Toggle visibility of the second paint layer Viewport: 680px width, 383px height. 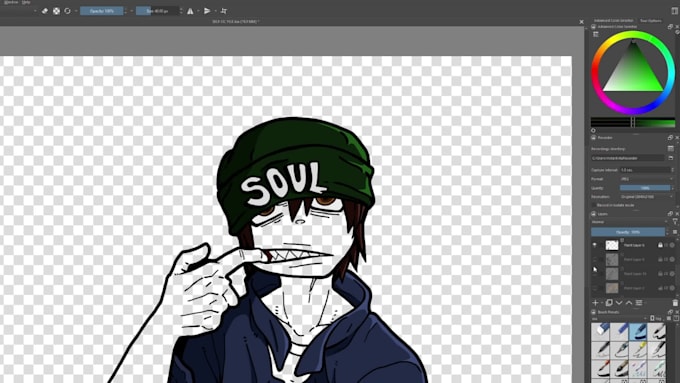pyautogui.click(x=595, y=260)
